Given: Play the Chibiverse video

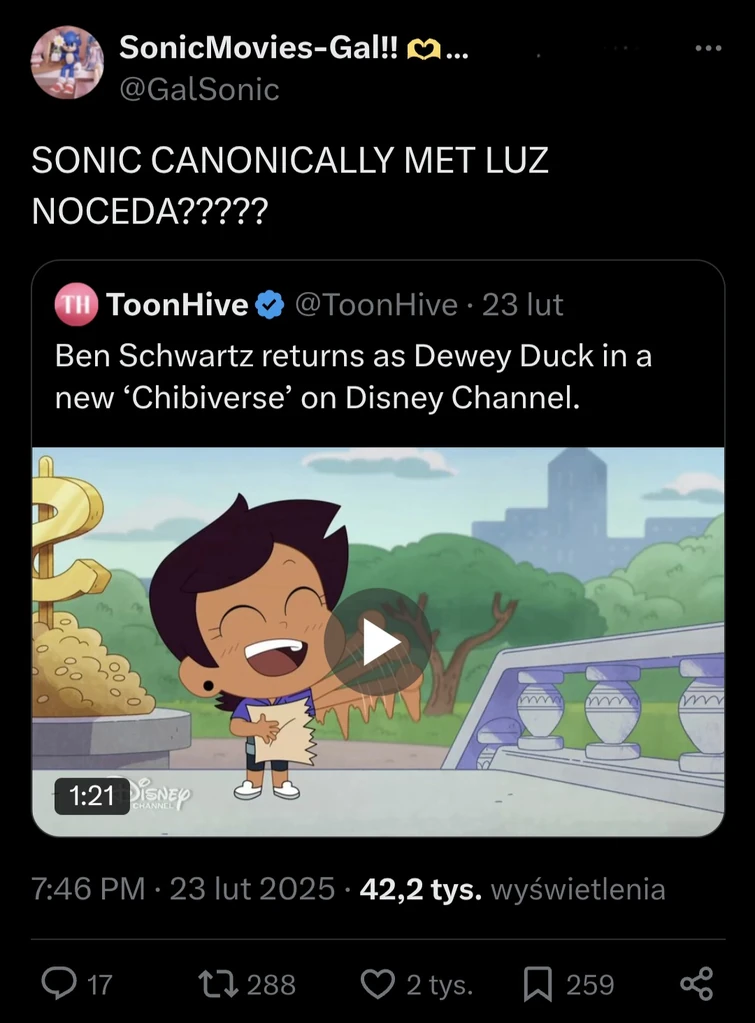Looking at the screenshot, I should [x=377, y=641].
